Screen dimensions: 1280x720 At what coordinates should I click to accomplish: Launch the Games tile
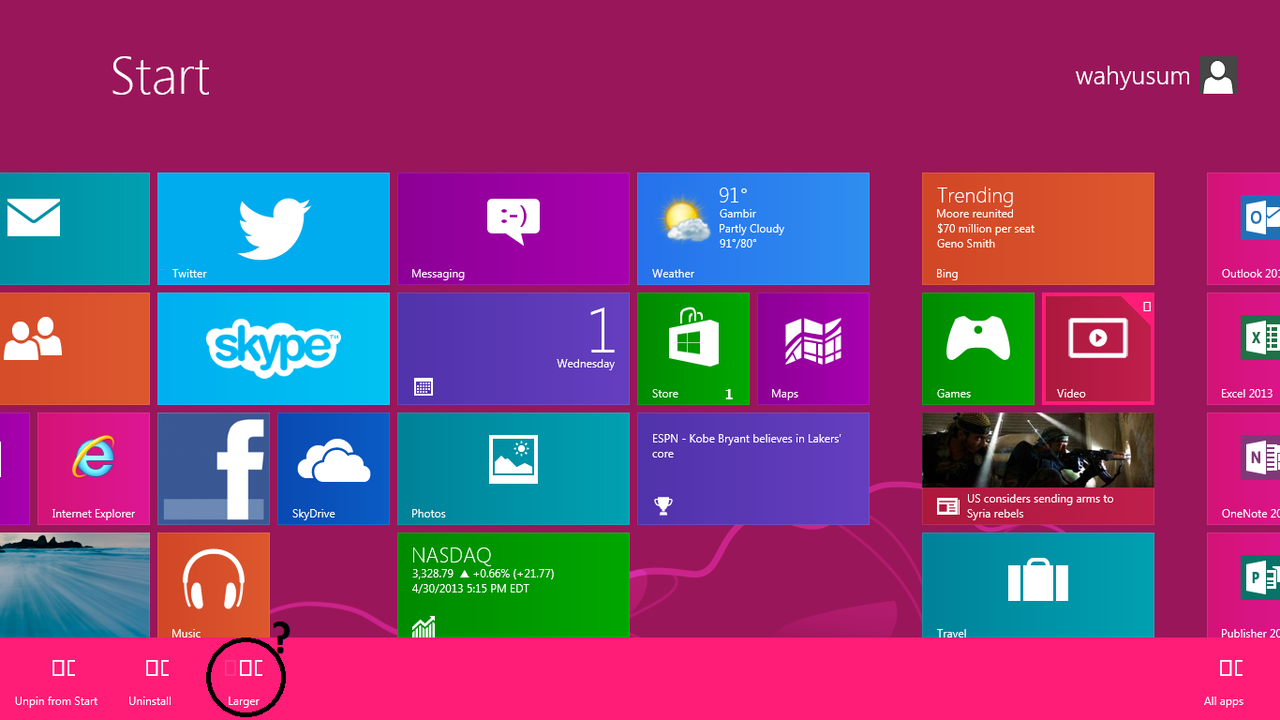[978, 349]
